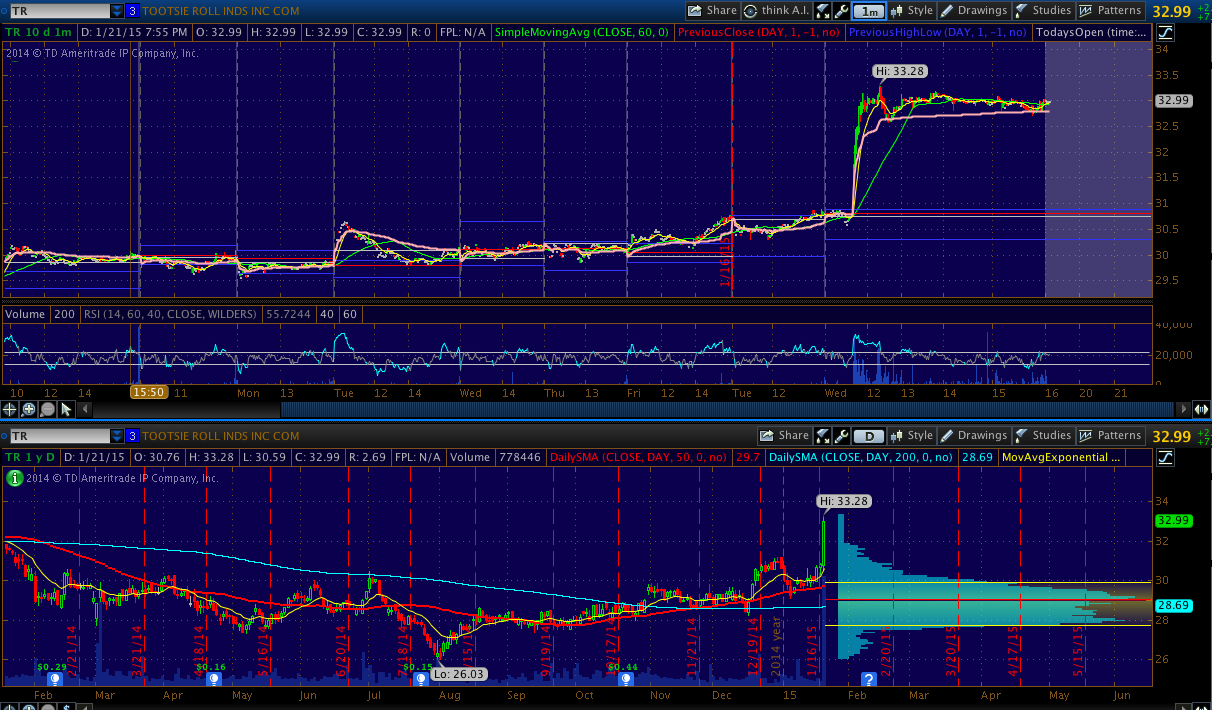Open the 1m timeframe selector

click(869, 11)
